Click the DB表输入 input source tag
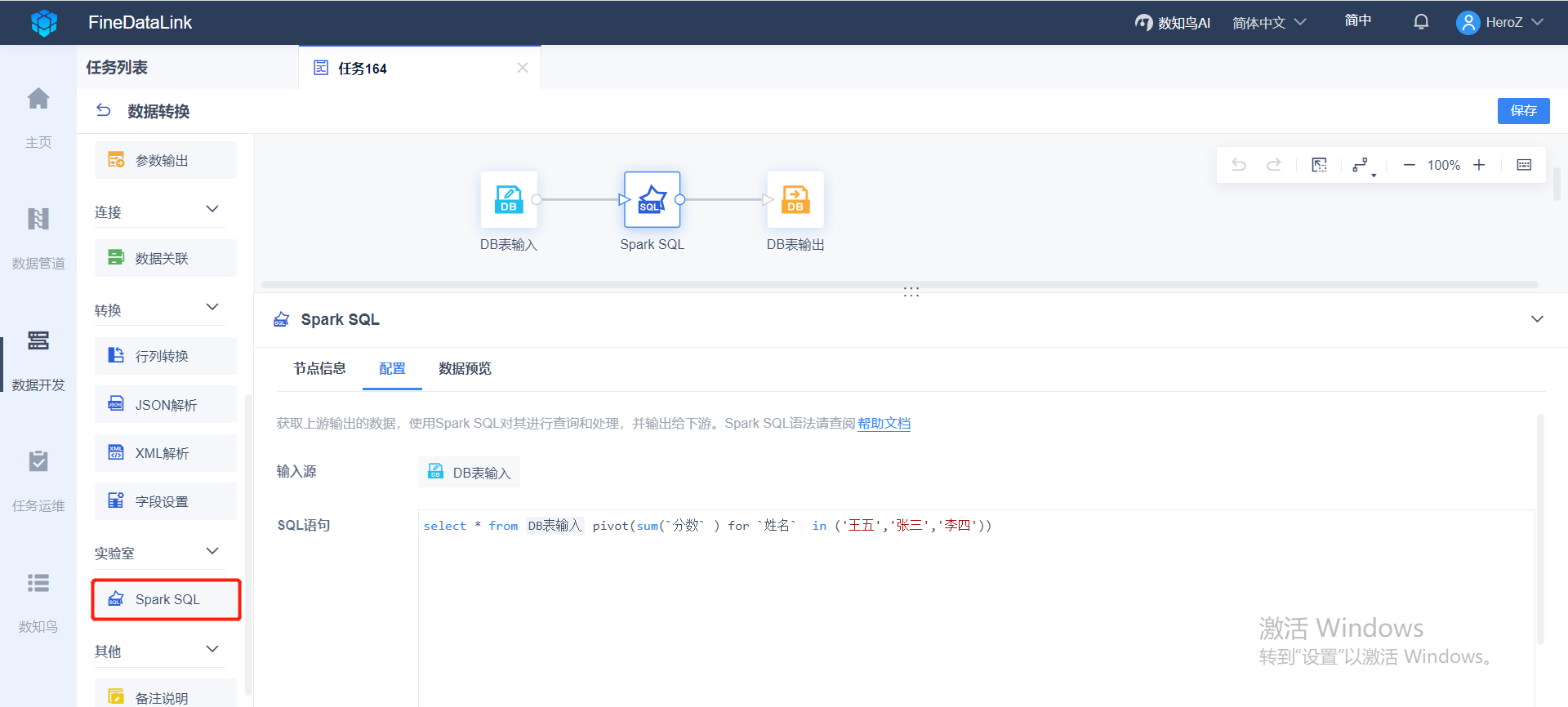Image resolution: width=1568 pixels, height=707 pixels. click(470, 472)
